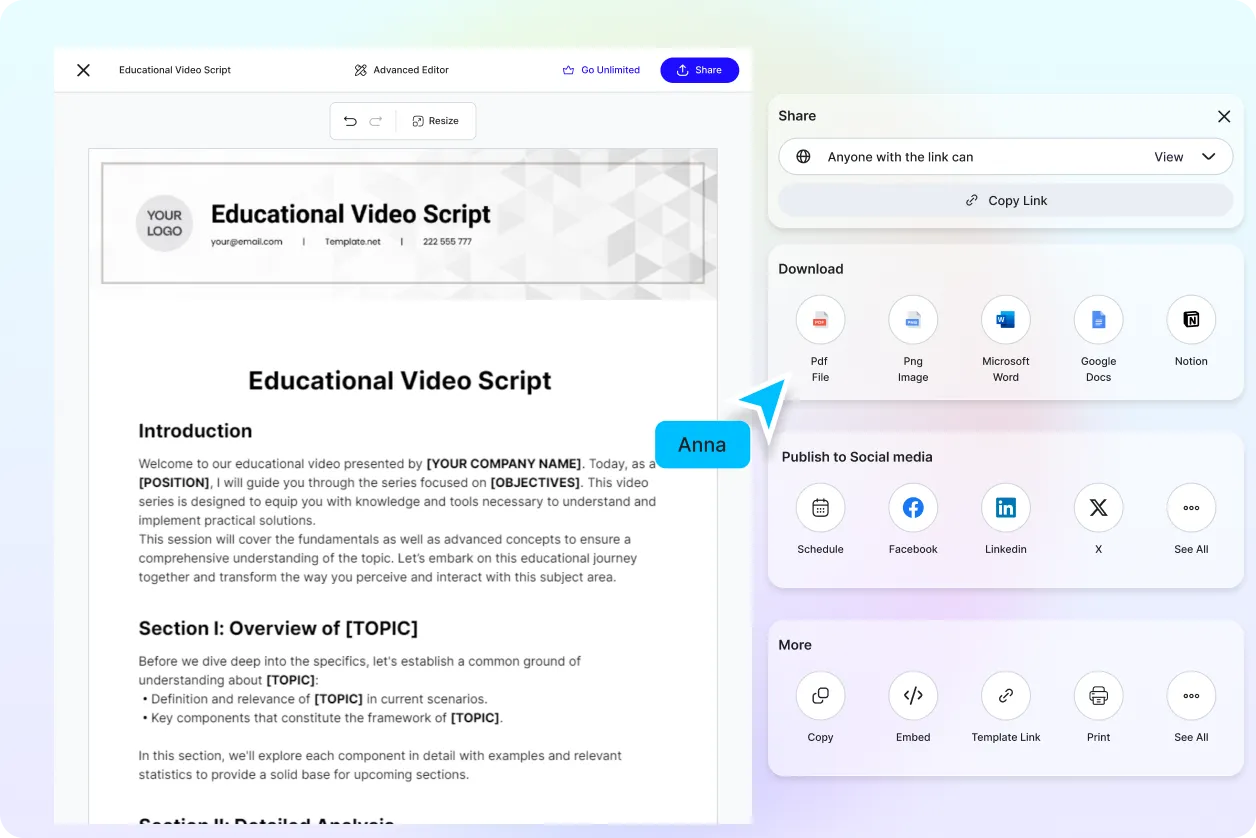See All social media options

point(1191,508)
